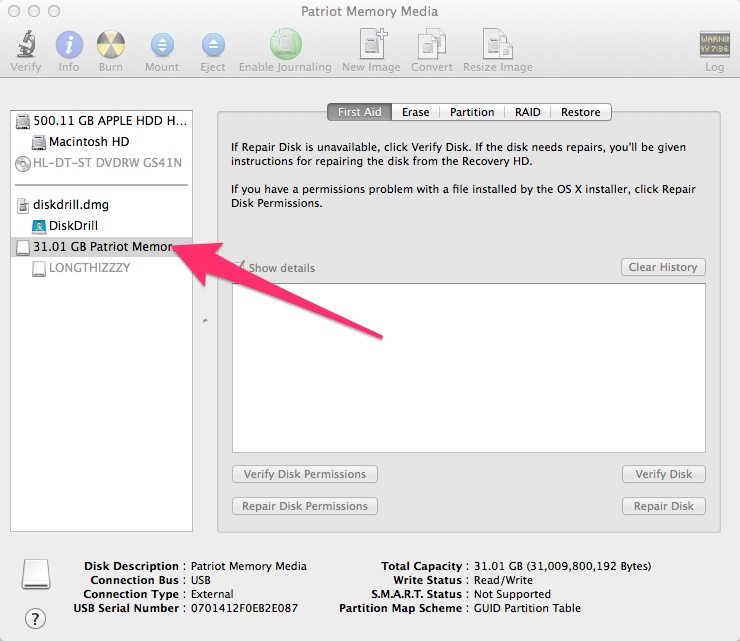The height and width of the screenshot is (641, 740).
Task: Switch to the First Aid tab
Action: (359, 112)
